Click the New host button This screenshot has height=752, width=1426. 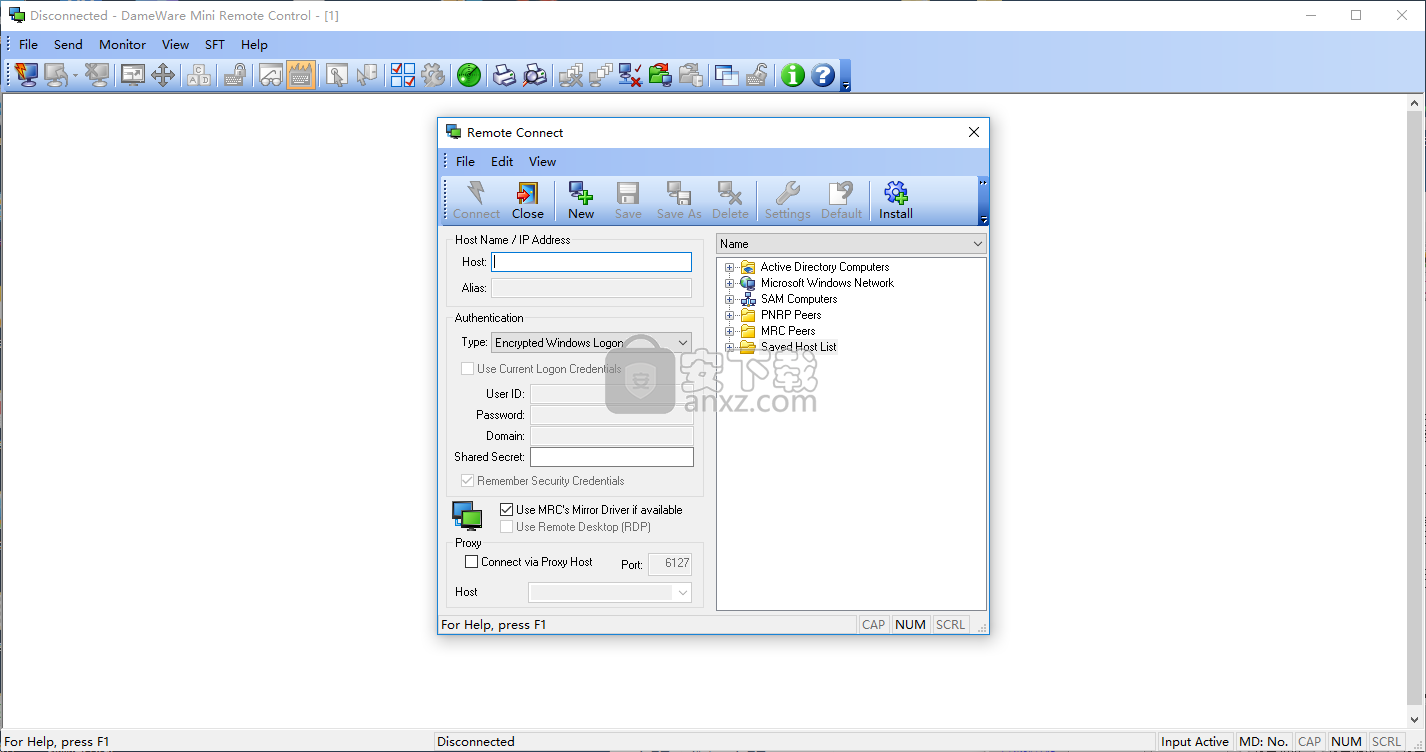(581, 200)
